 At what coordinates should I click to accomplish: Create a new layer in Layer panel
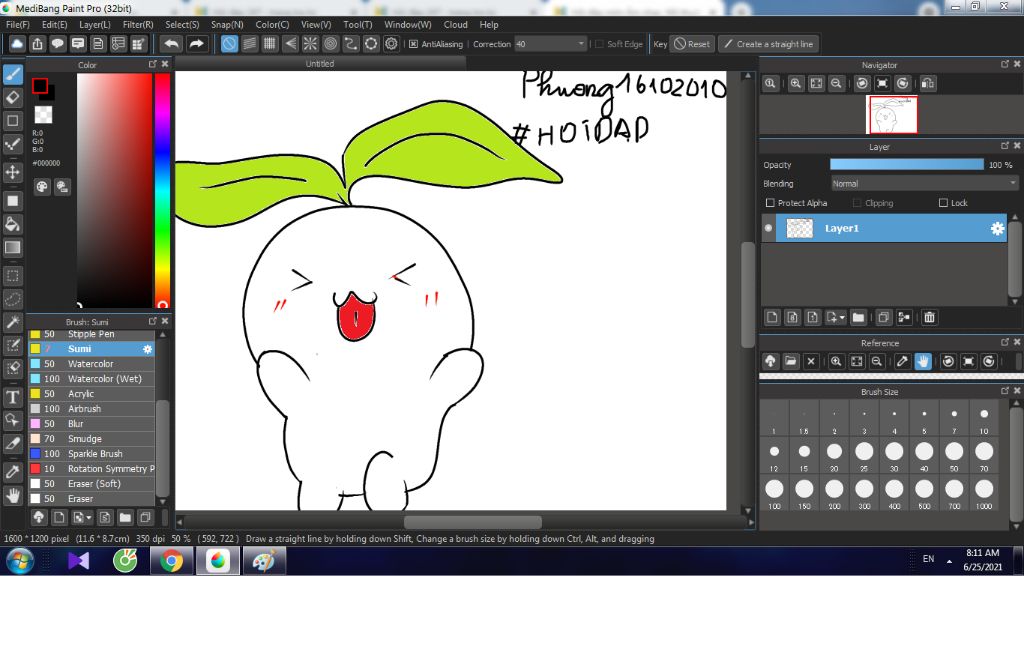tap(772, 317)
